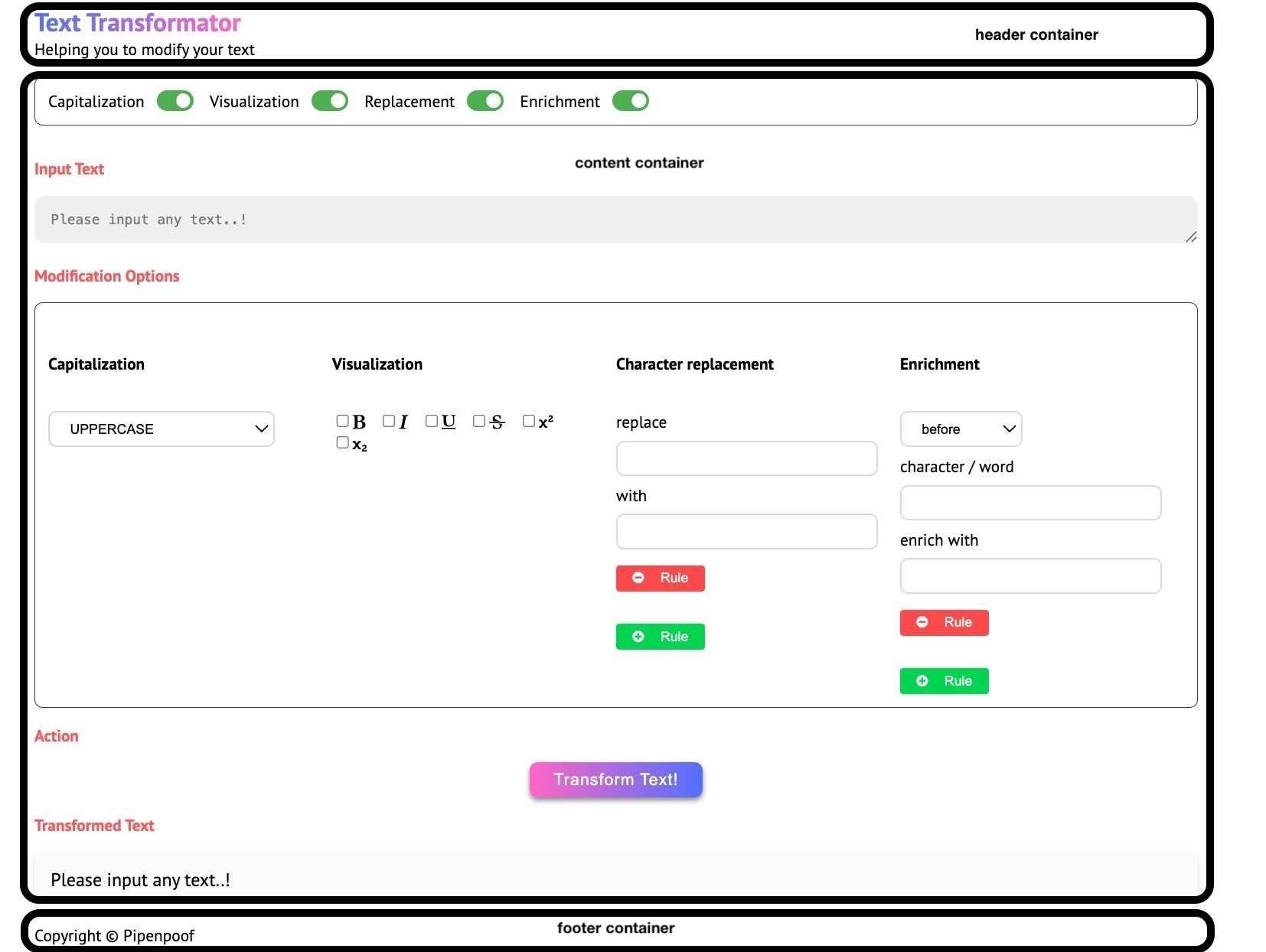The height and width of the screenshot is (952, 1266).
Task: Click plus icon on Enrichment add Rule button
Action: [x=922, y=681]
